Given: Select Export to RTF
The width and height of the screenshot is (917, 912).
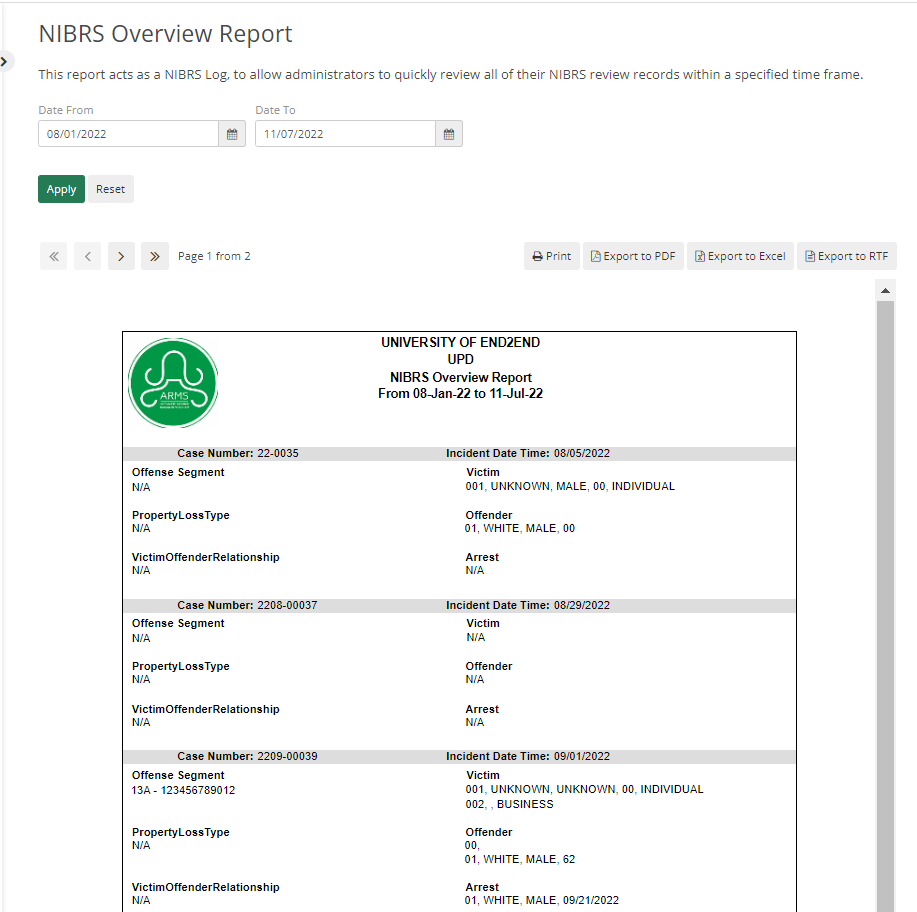Looking at the screenshot, I should click(846, 255).
